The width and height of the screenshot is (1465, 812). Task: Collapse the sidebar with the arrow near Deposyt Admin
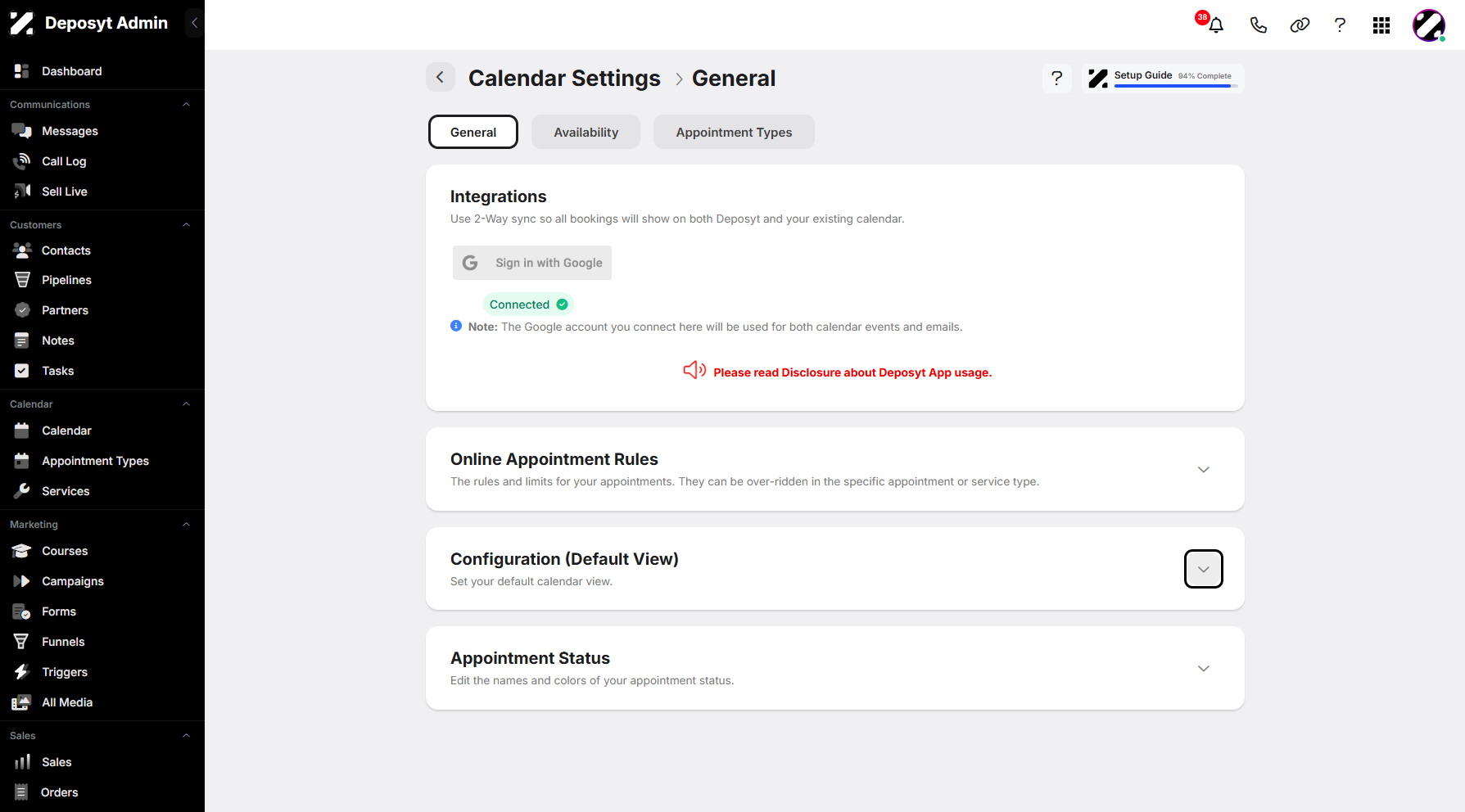click(x=194, y=23)
